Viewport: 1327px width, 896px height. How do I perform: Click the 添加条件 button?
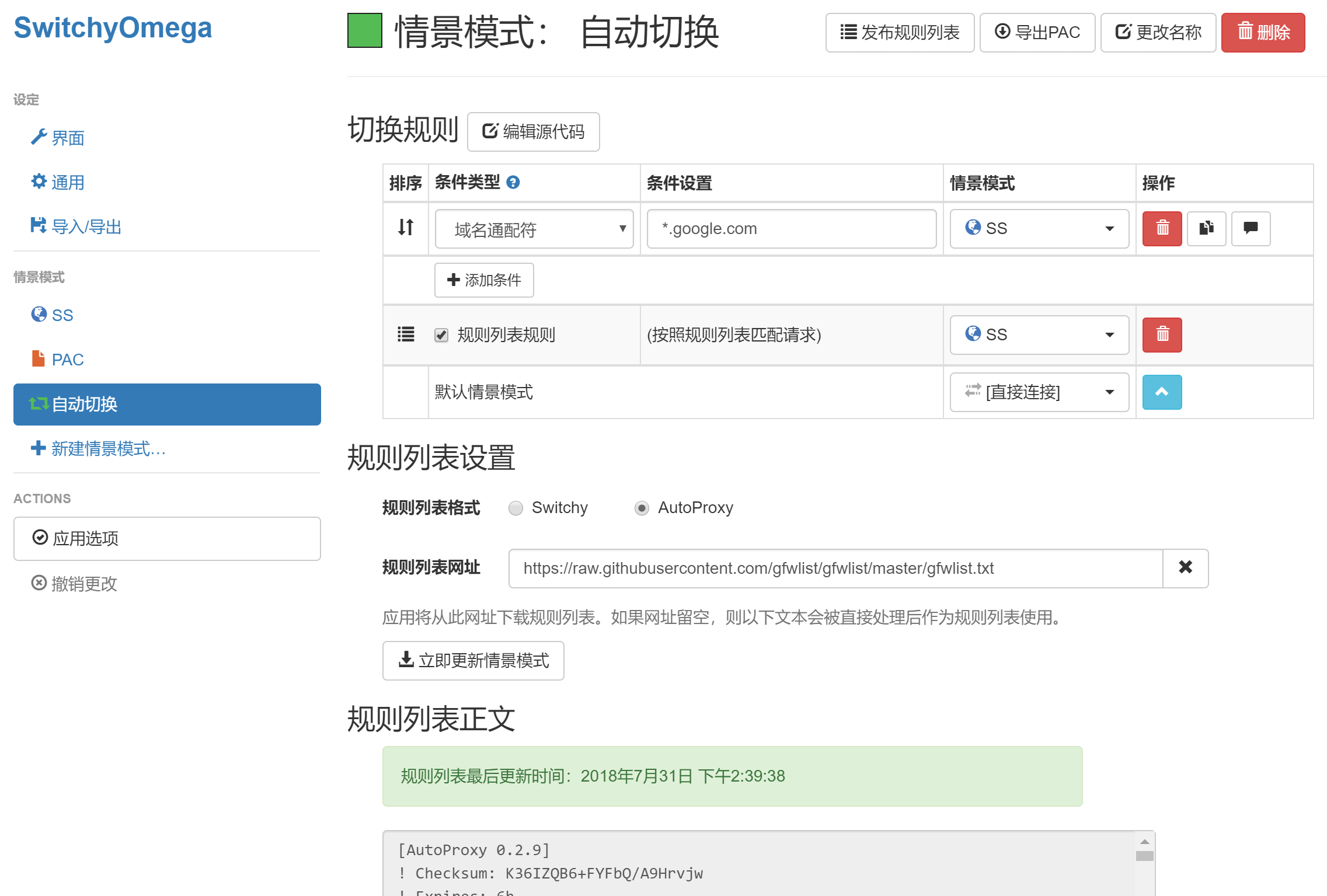[x=483, y=280]
